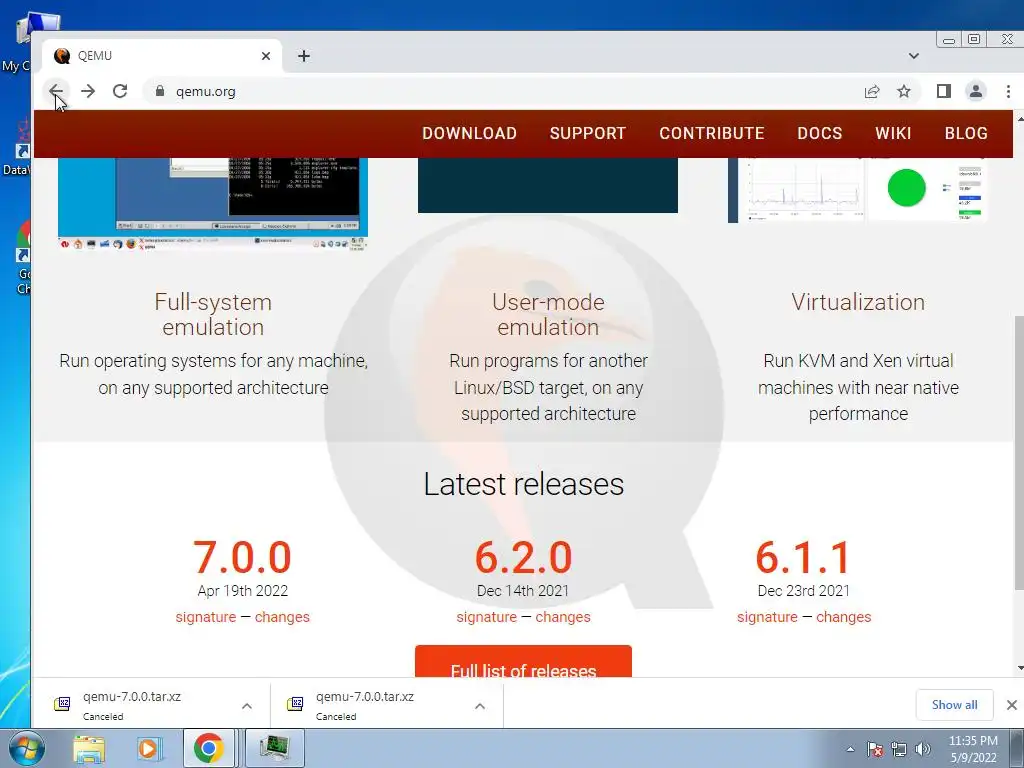Click the scrollbar up arrow
Viewport: 1024px width, 768px height.
1019,120
